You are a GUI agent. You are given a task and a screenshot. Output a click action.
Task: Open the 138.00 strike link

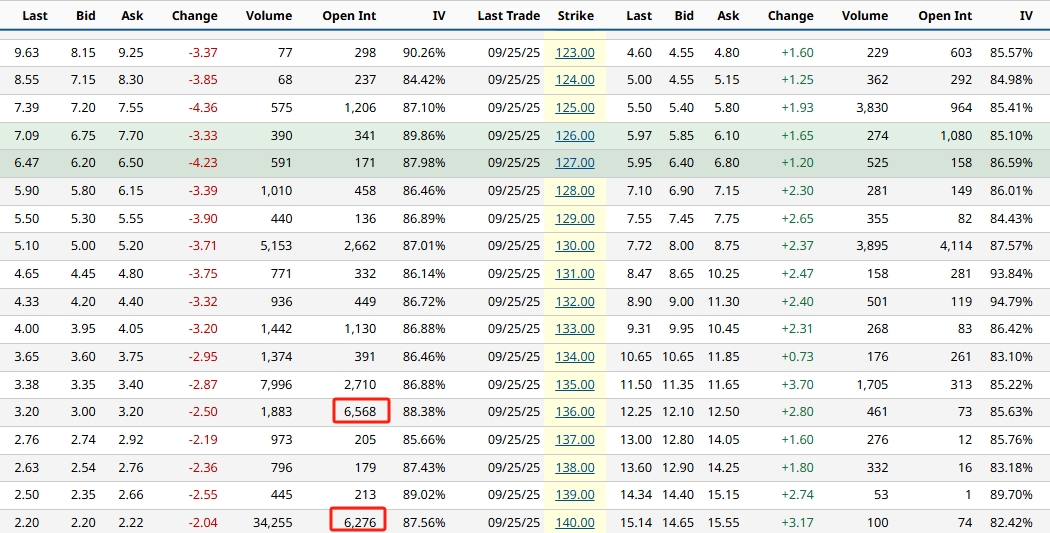coord(574,467)
